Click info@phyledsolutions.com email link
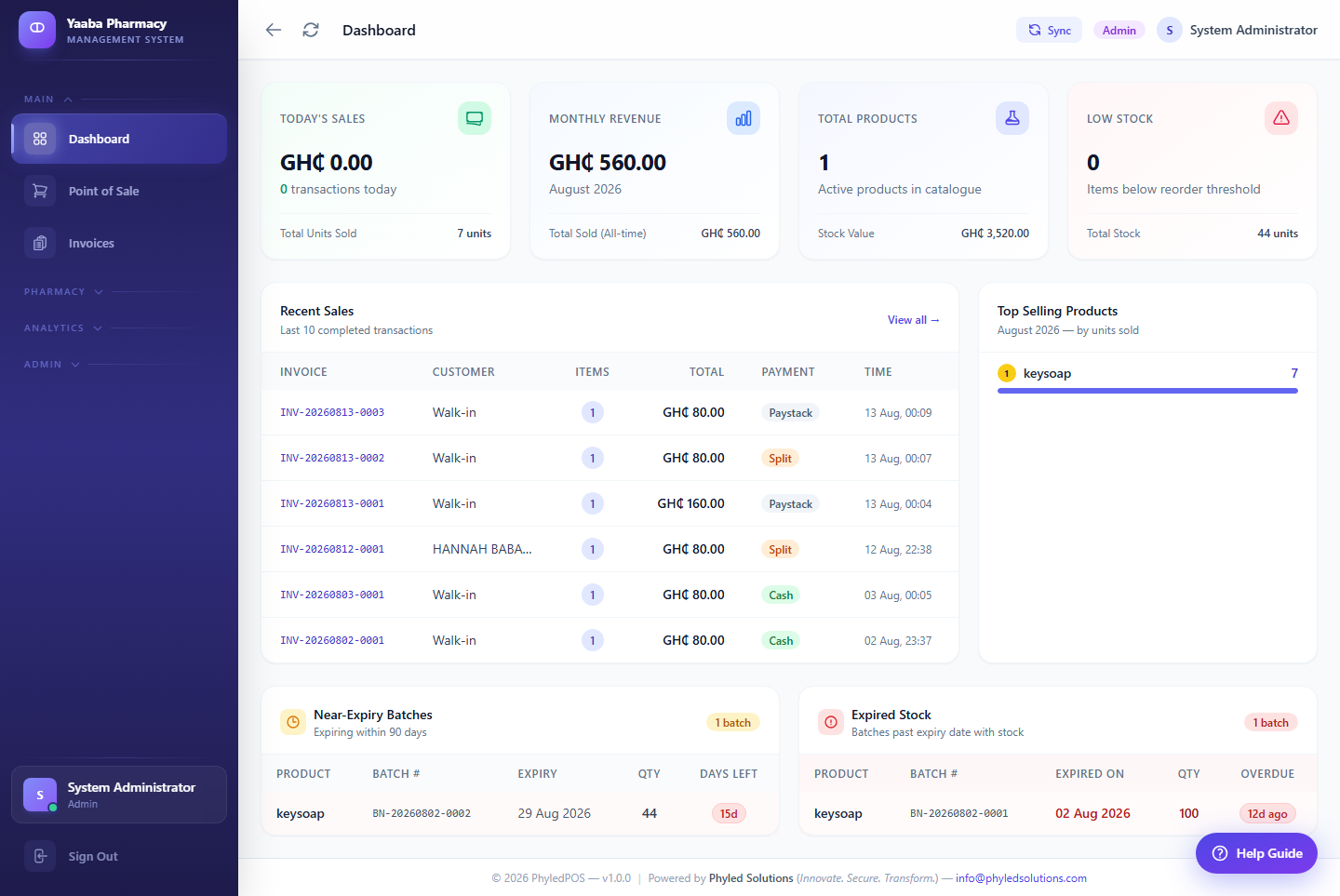Image resolution: width=1340 pixels, height=896 pixels. [1021, 878]
